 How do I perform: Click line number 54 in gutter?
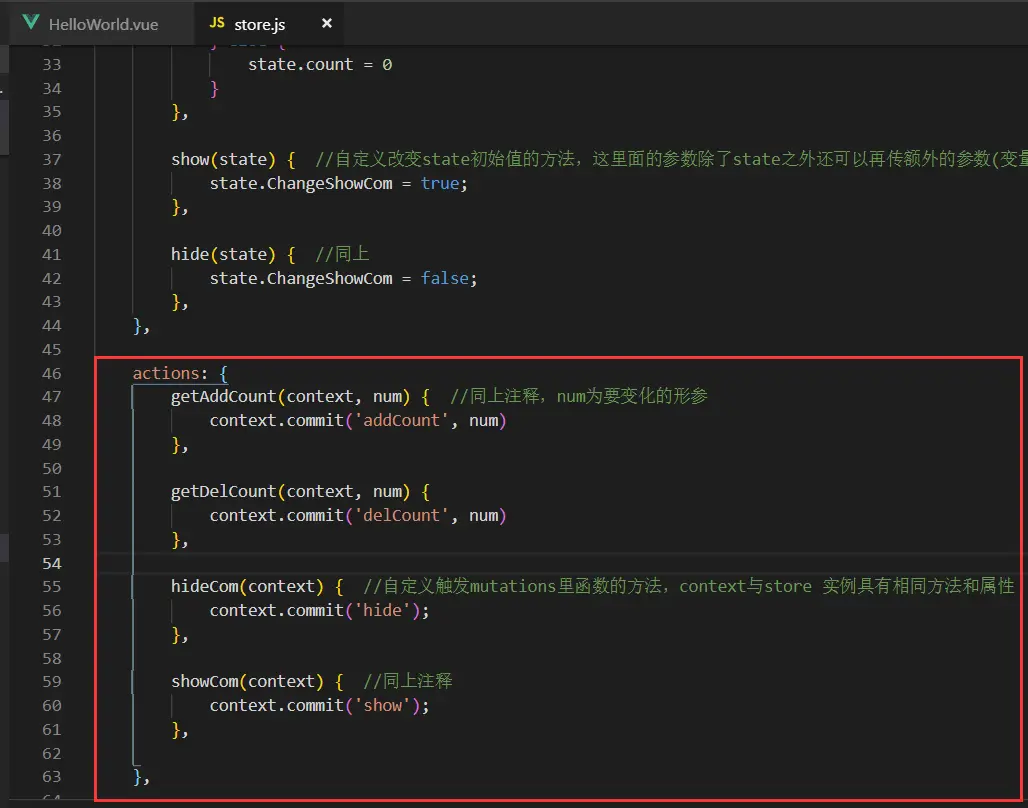click(51, 563)
